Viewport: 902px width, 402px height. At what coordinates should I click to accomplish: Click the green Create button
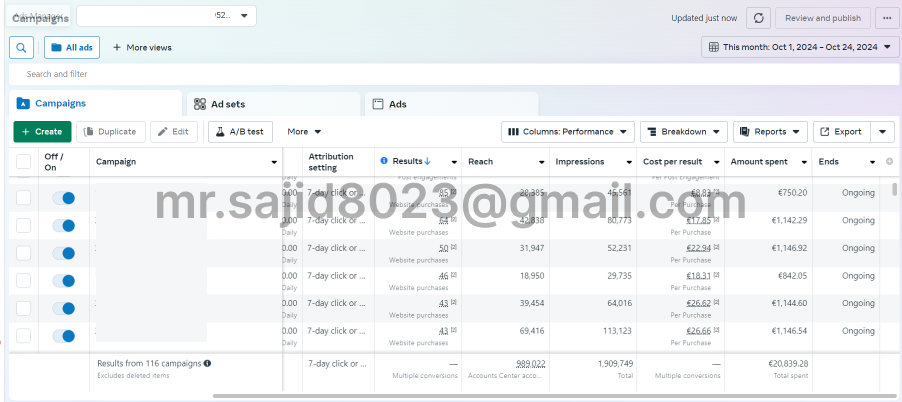click(x=42, y=131)
